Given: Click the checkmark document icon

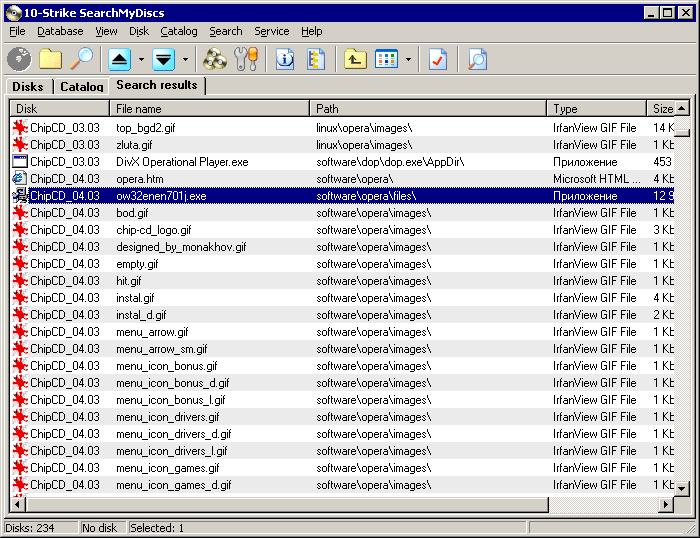Looking at the screenshot, I should click(x=438, y=59).
